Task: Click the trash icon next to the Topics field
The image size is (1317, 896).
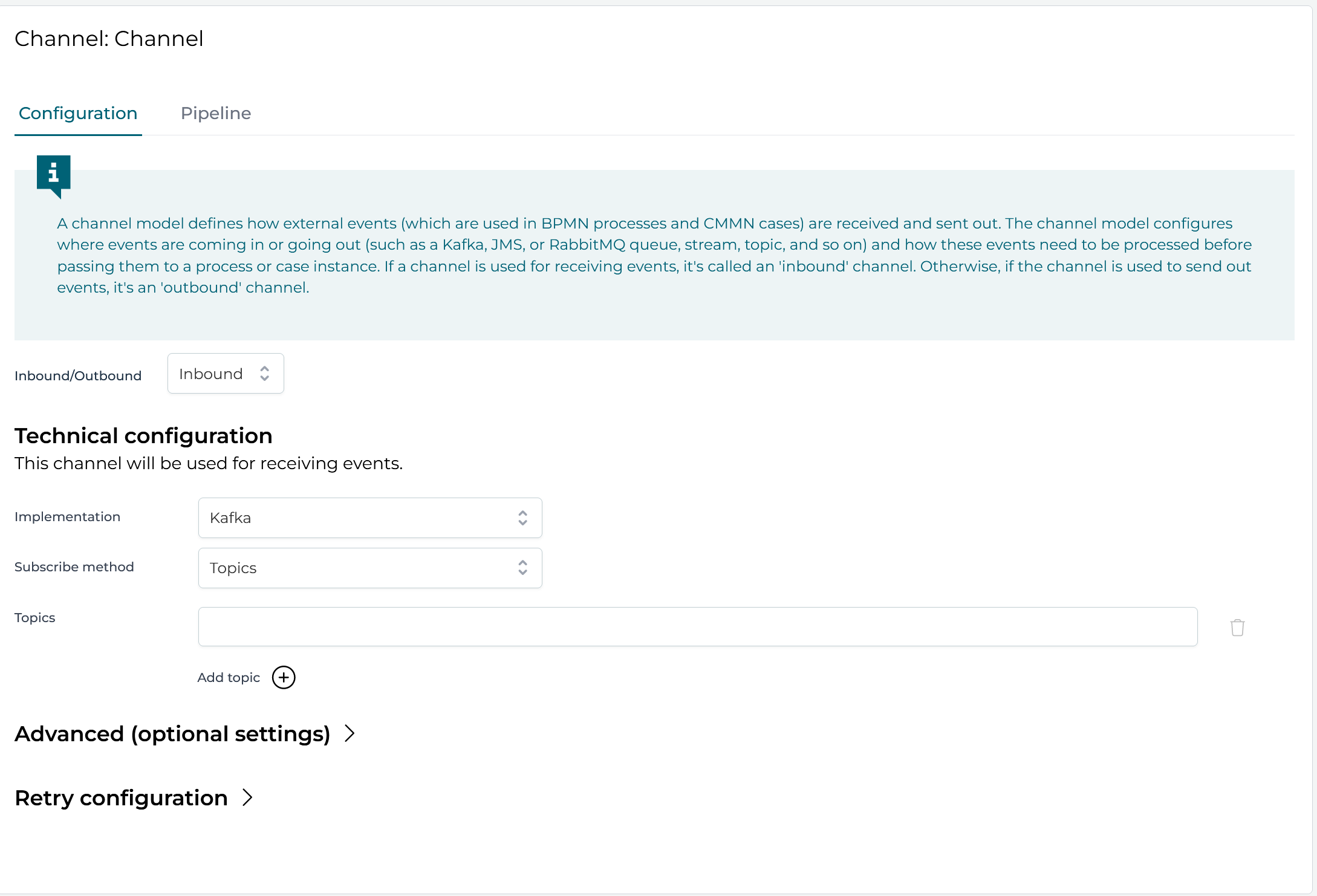Action: pyautogui.click(x=1237, y=627)
